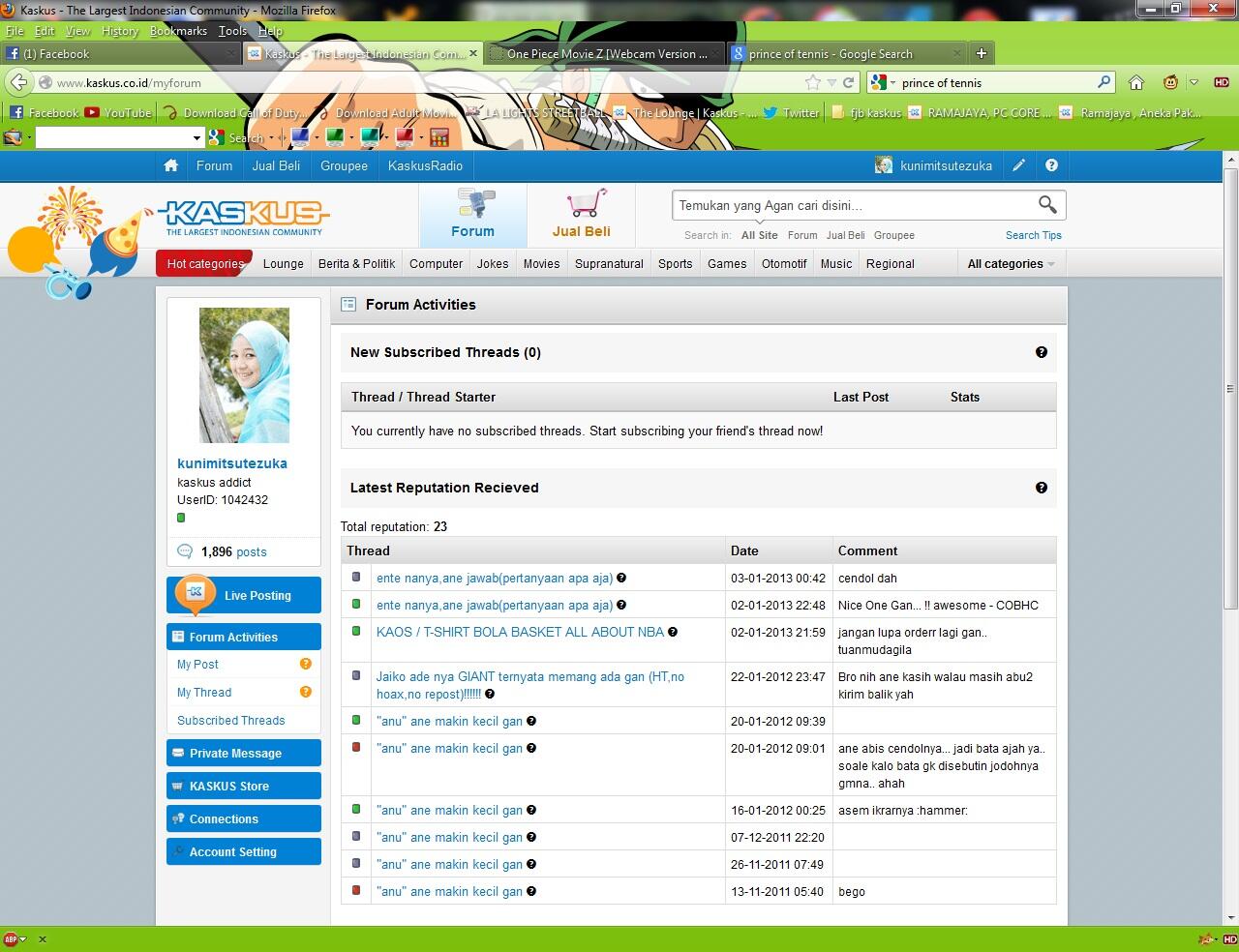Open the Lounge category

pyautogui.click(x=283, y=263)
